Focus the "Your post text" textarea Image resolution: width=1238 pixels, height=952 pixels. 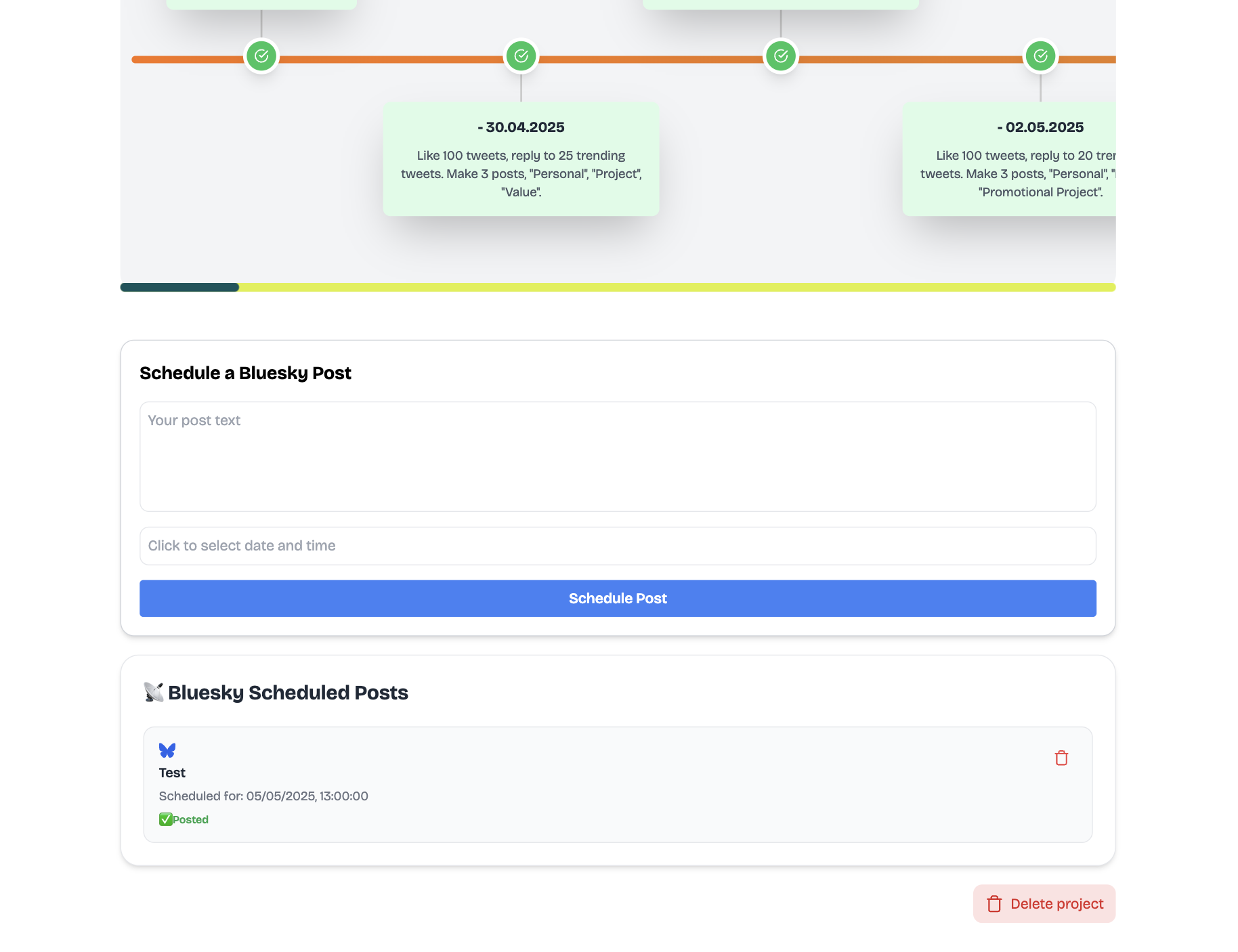tap(618, 456)
